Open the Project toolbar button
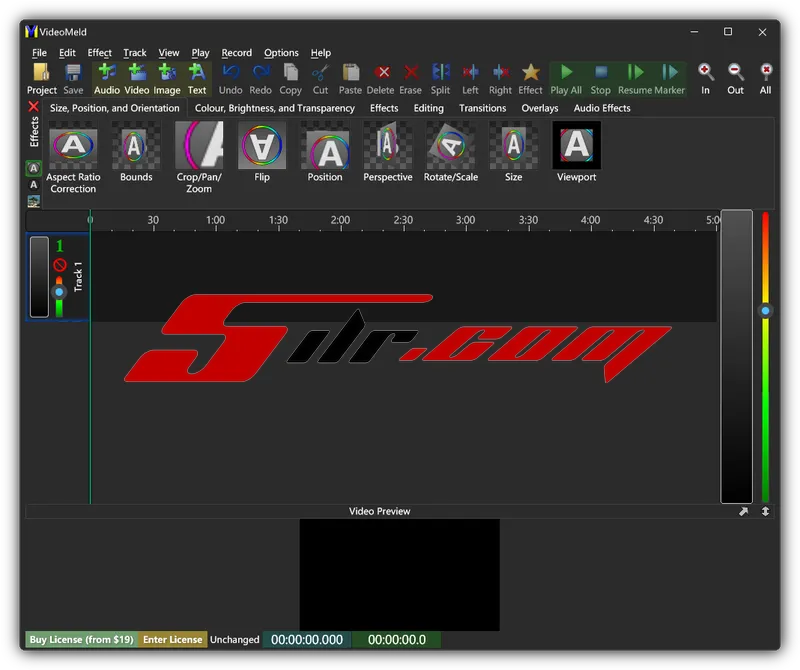 [x=42, y=79]
